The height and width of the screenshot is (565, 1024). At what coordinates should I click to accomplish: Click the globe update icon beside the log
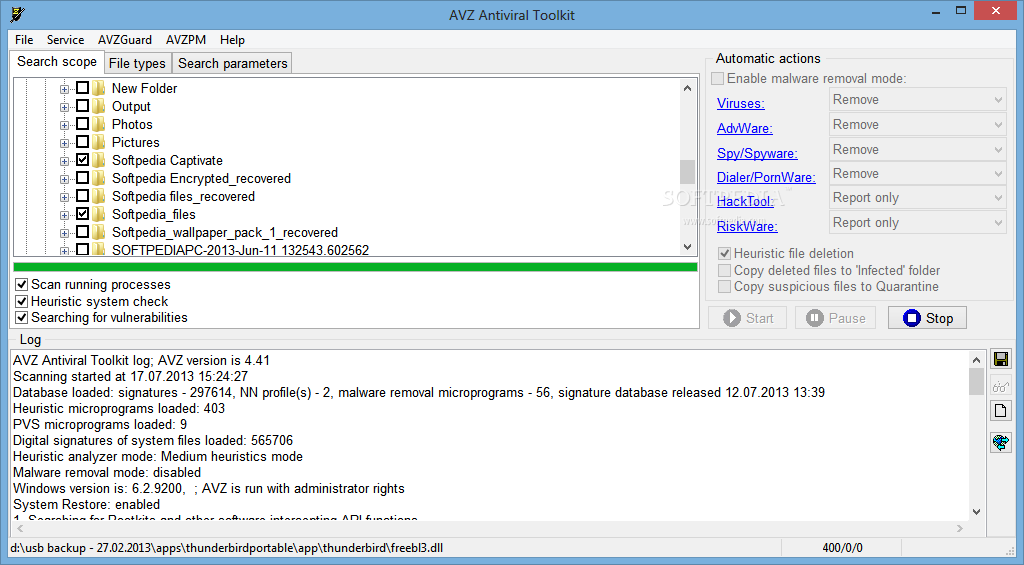tap(1000, 442)
